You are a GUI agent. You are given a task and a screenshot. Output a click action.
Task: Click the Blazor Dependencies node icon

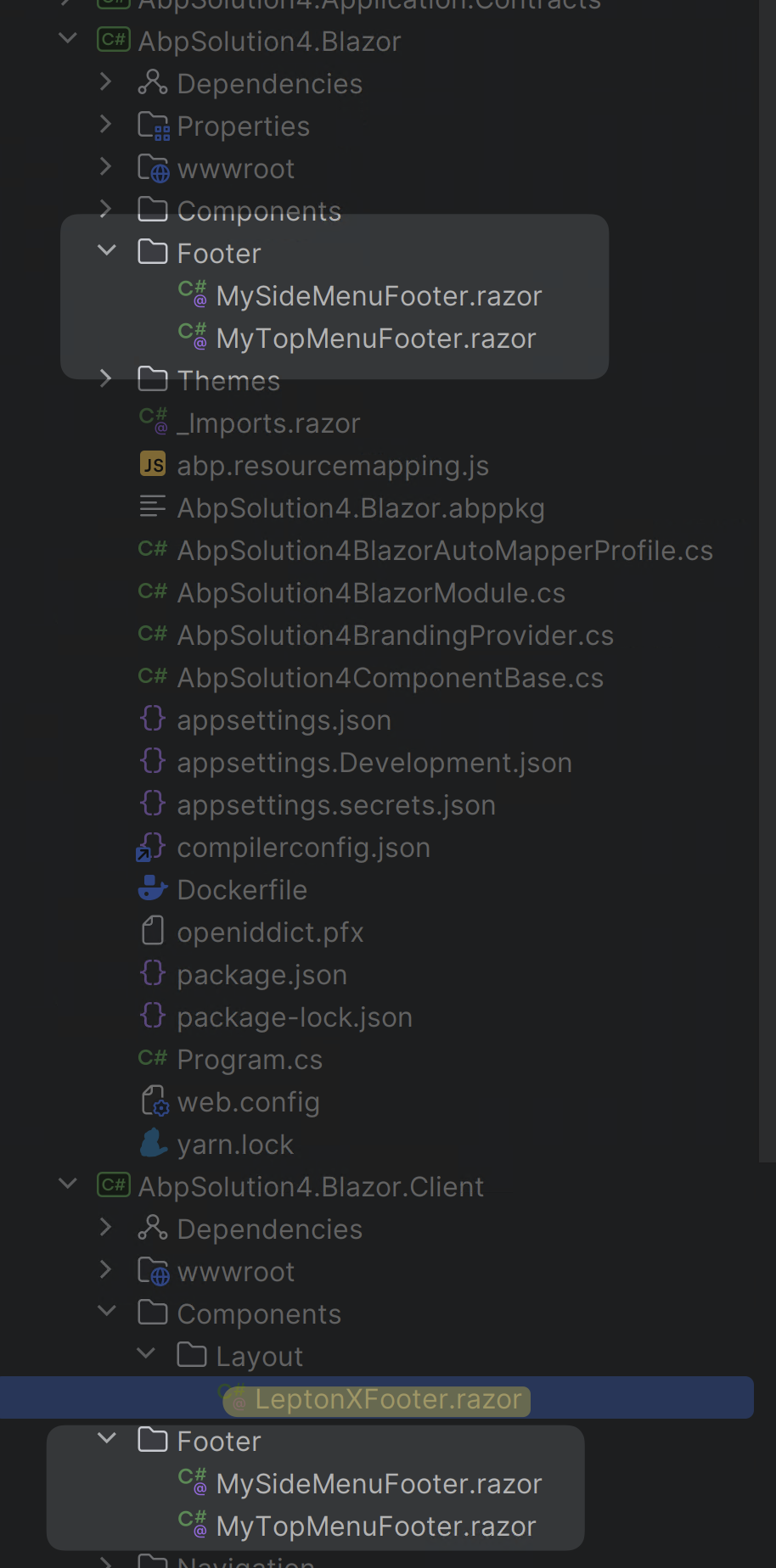153,82
